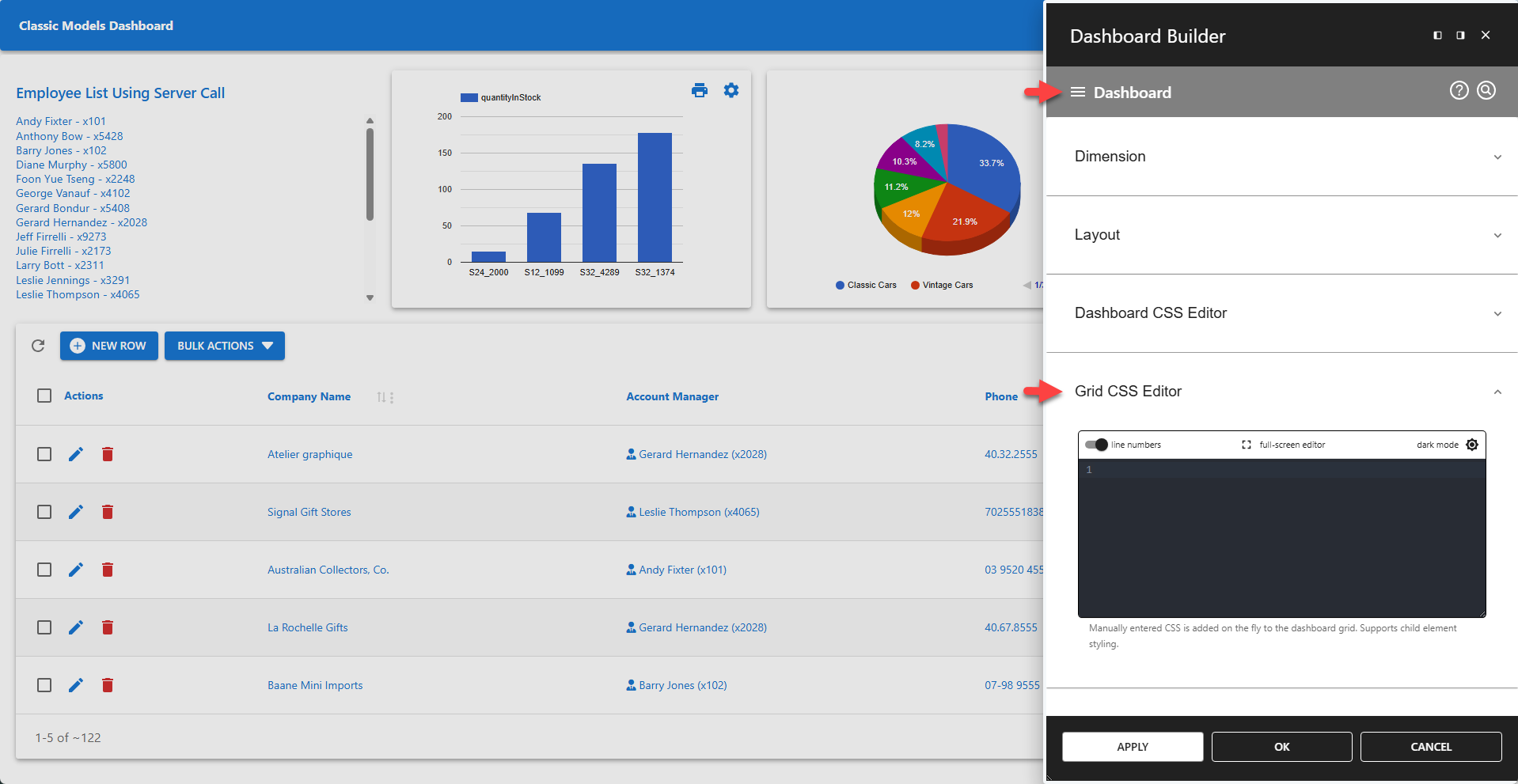Refresh the data grid
The width and height of the screenshot is (1518, 784).
(x=37, y=346)
